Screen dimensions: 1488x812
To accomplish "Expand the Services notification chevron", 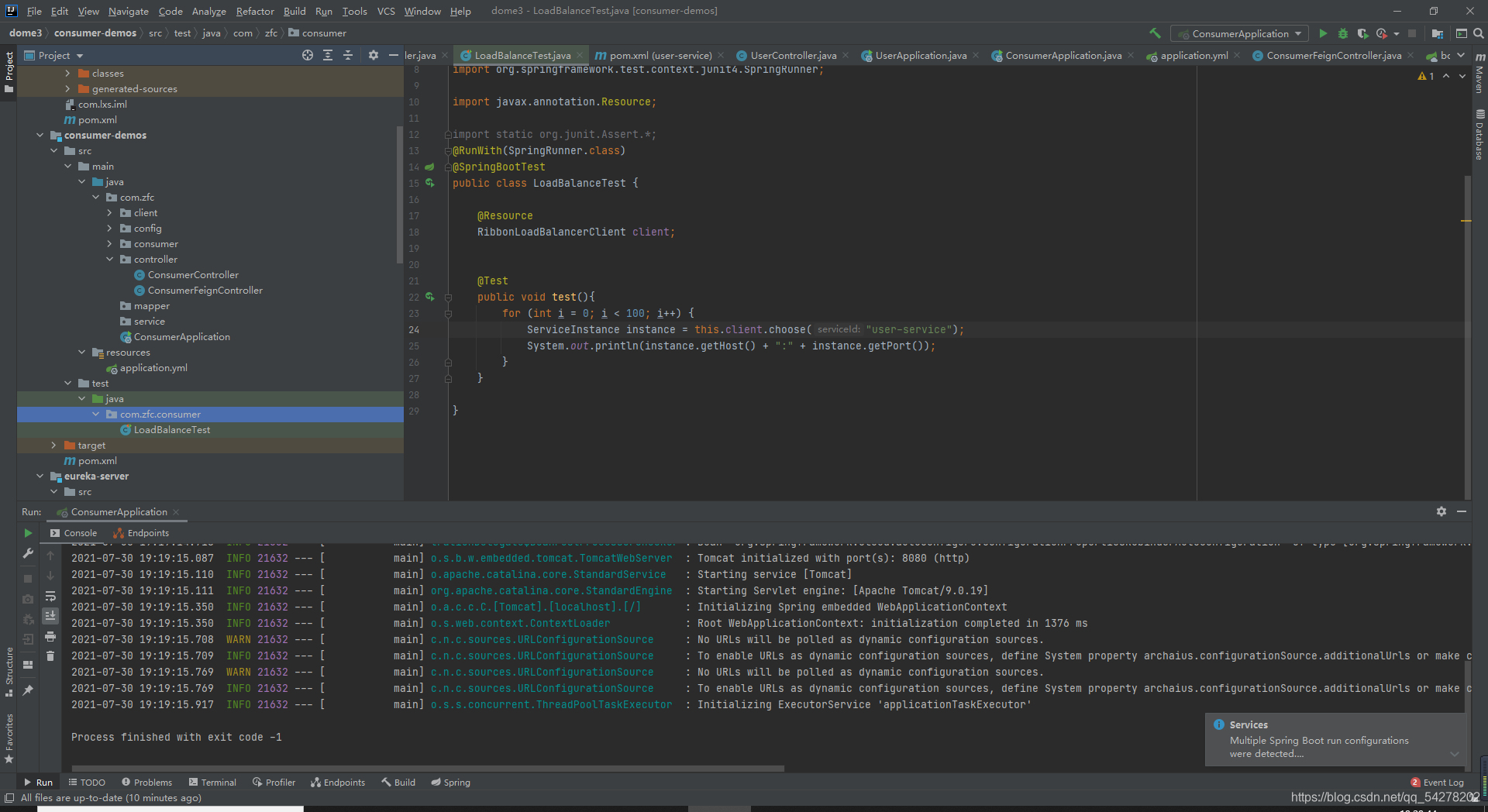I will coord(1455,754).
